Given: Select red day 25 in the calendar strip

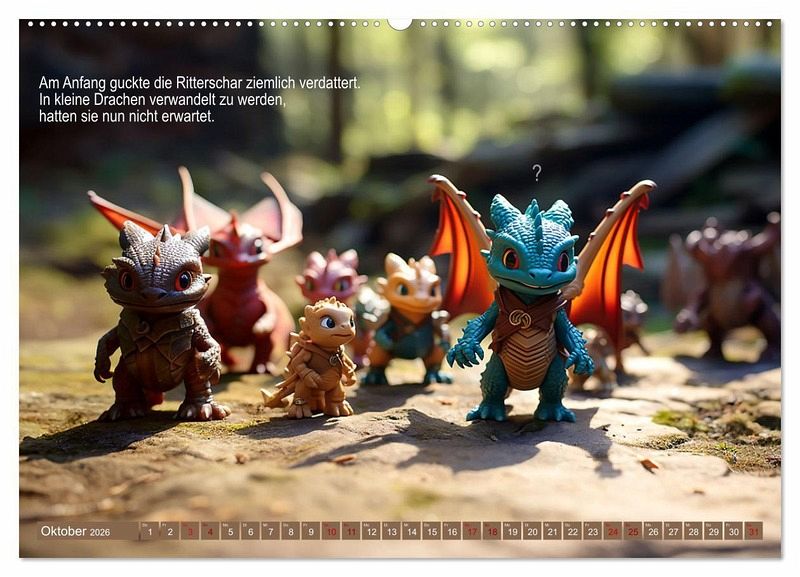Looking at the screenshot, I should coord(633,531).
